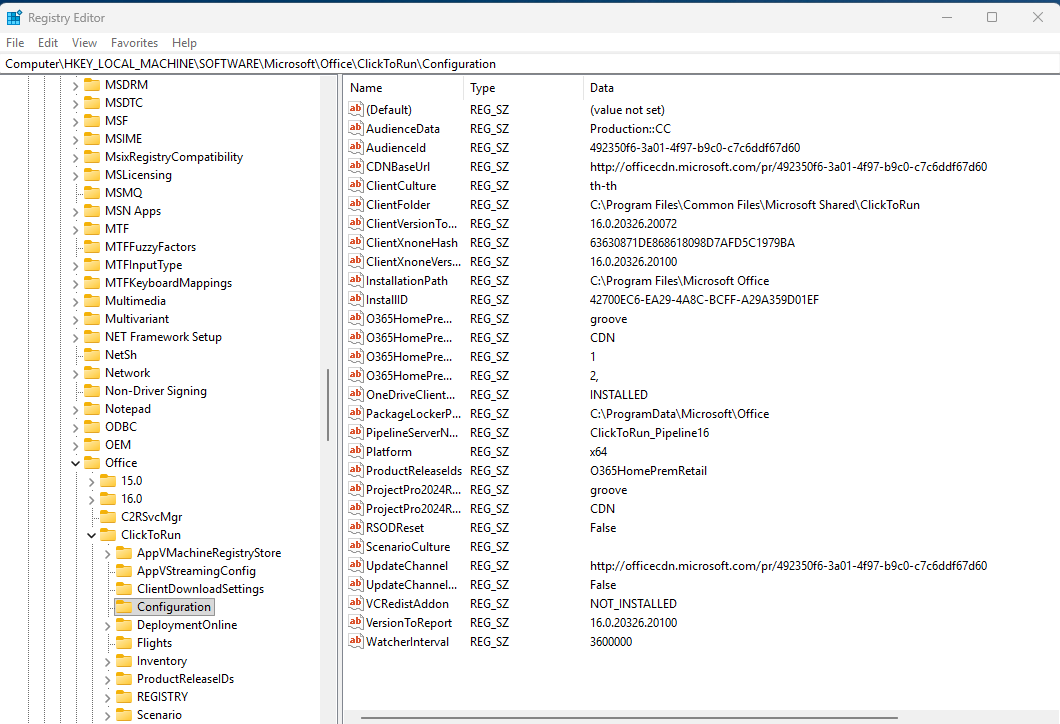
Task: Open the View menu
Action: [x=85, y=43]
